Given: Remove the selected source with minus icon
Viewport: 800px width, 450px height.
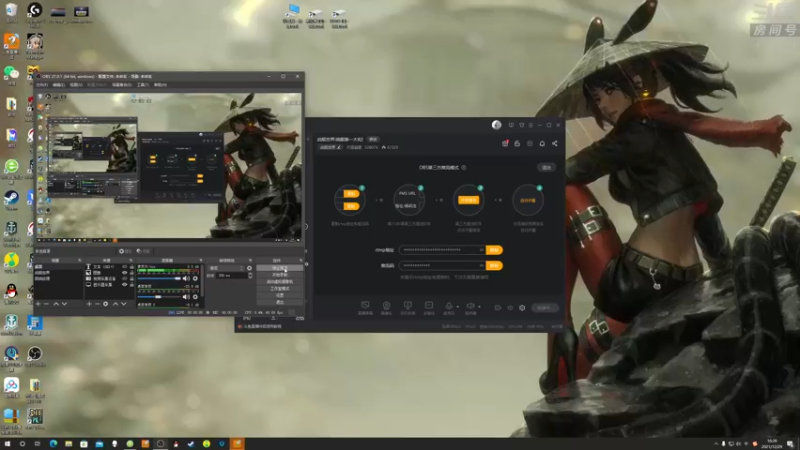Looking at the screenshot, I should coord(97,304).
